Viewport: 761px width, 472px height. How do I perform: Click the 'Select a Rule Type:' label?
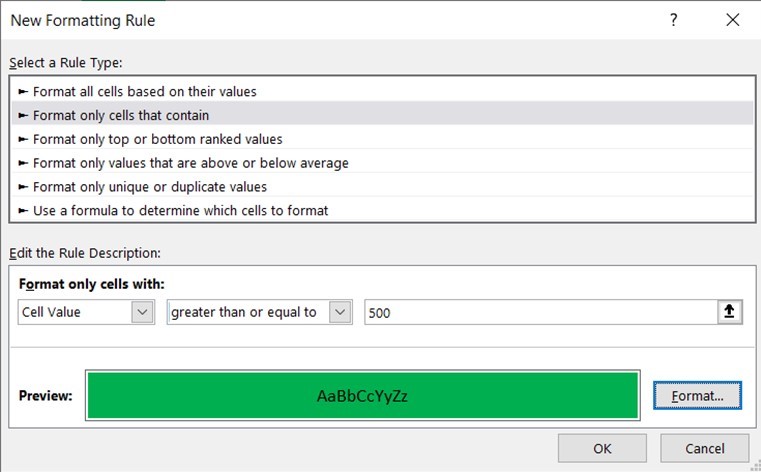66,62
